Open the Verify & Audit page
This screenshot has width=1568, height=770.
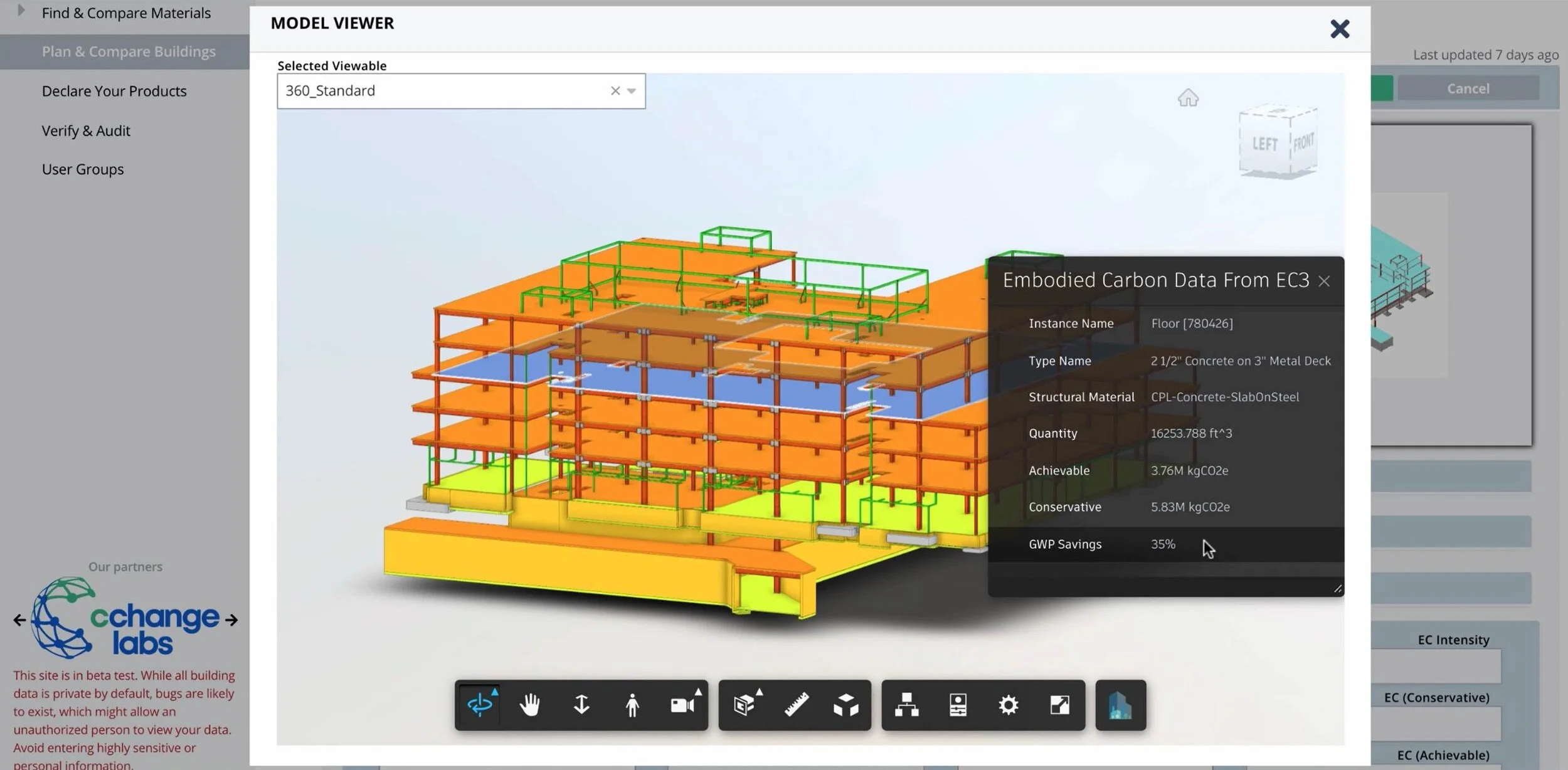[x=86, y=130]
